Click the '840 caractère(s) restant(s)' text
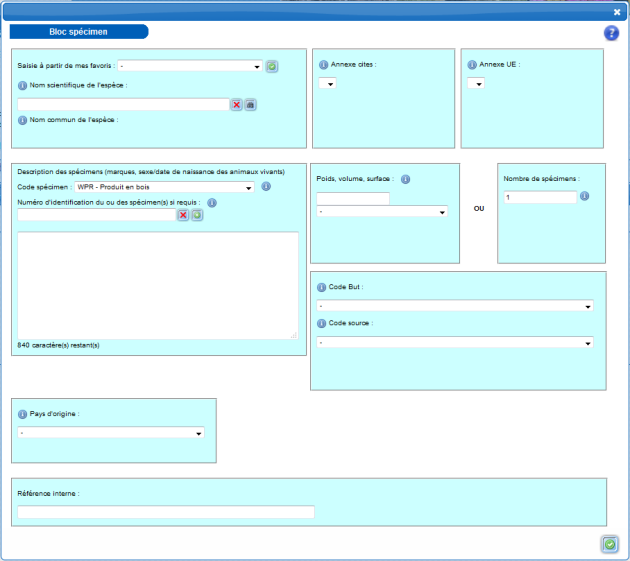 pyautogui.click(x=58, y=345)
